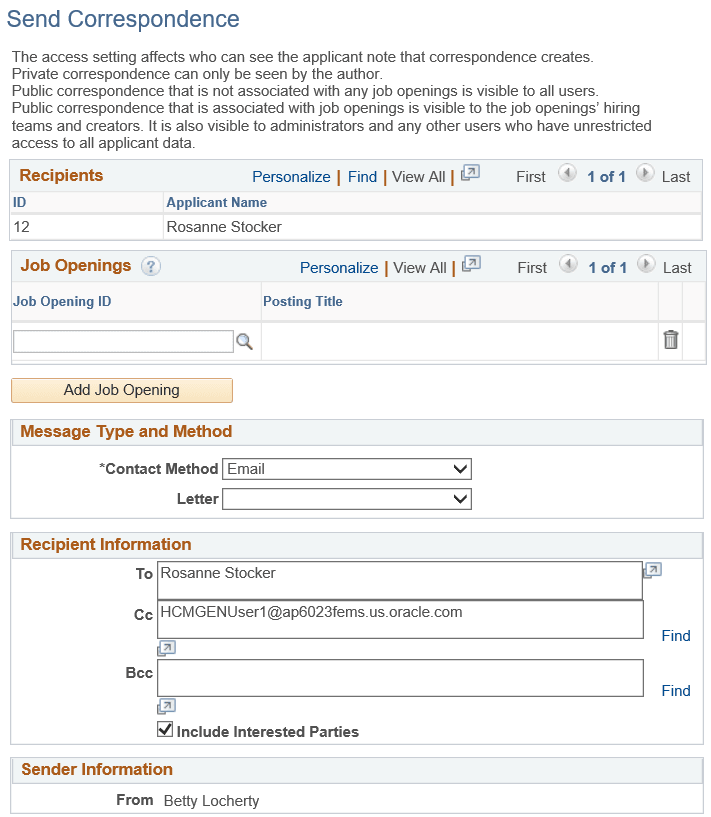The image size is (711, 817).
Task: Open the popout editor below the Bcc field
Action: 166,706
